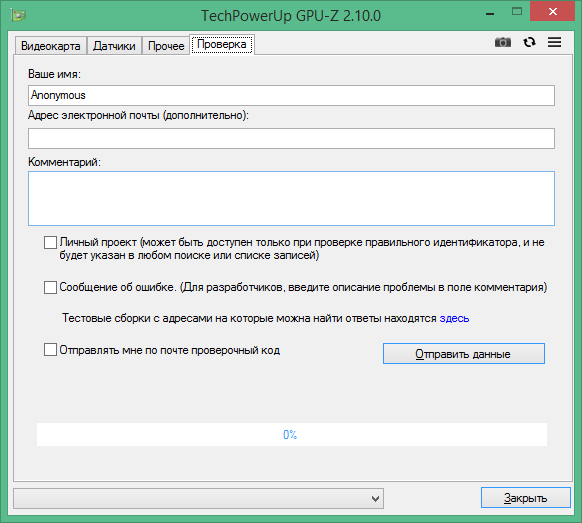This screenshot has width=582, height=523.
Task: Click the Закрыть button
Action: tap(526, 497)
